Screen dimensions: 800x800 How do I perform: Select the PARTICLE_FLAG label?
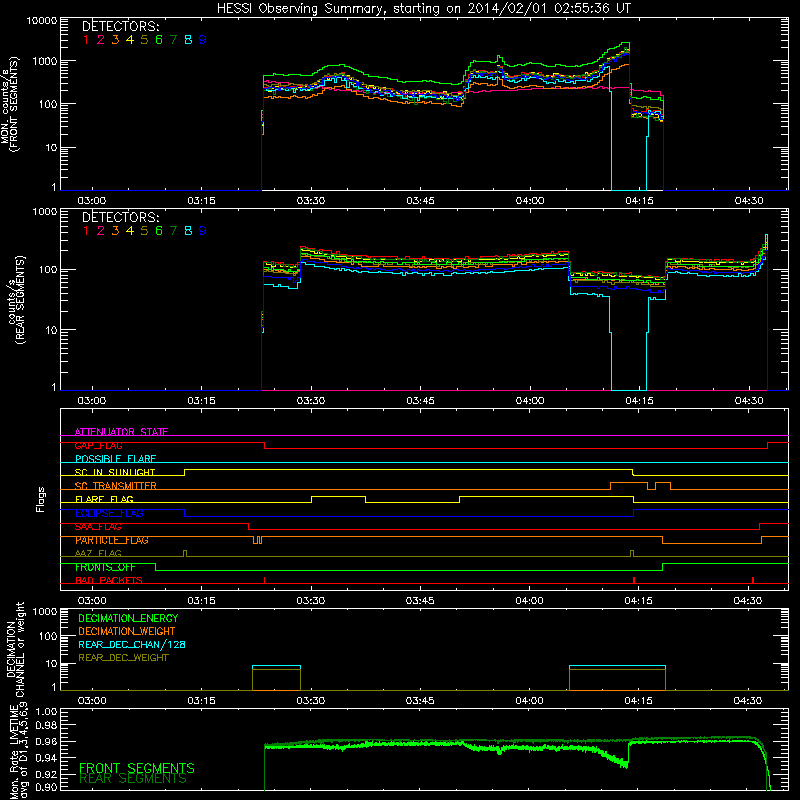tap(112, 540)
